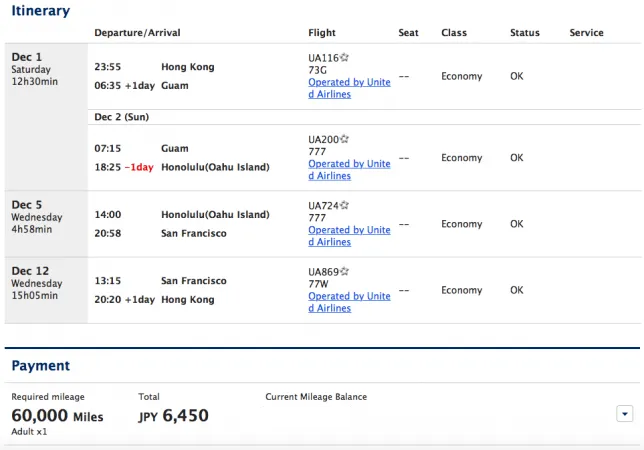Screen dimensions: 644x450
Task: Click the Departure/Arrival column header
Action: click(137, 33)
